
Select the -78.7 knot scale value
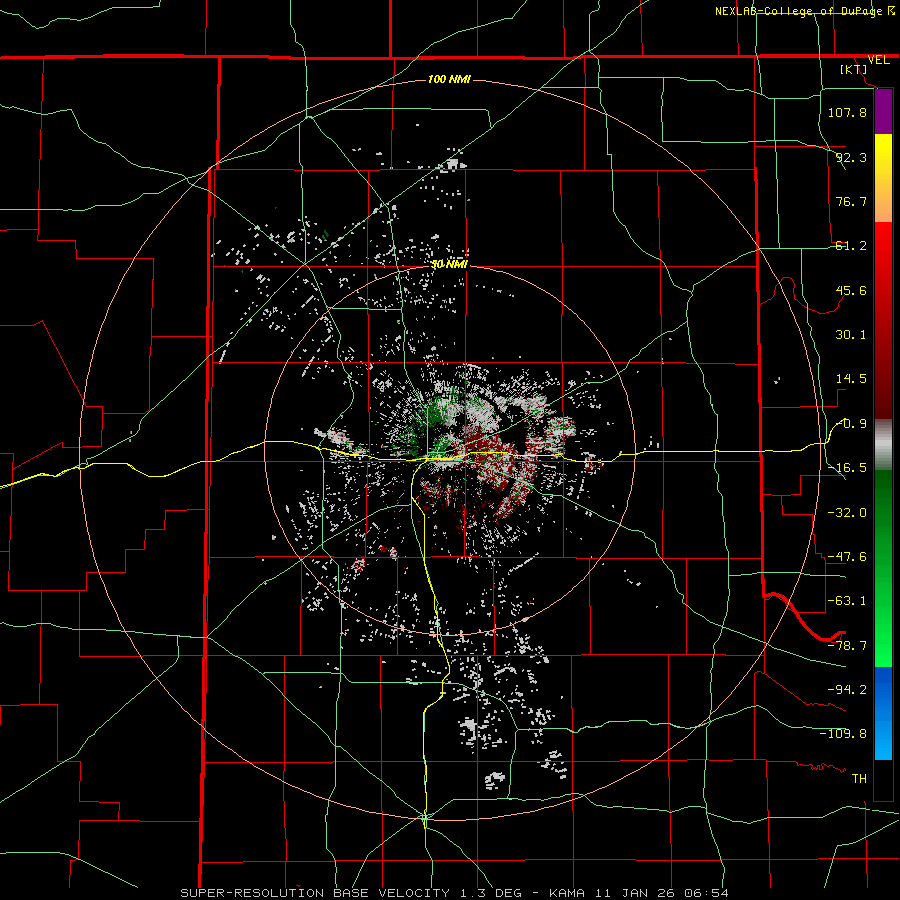tap(847, 646)
